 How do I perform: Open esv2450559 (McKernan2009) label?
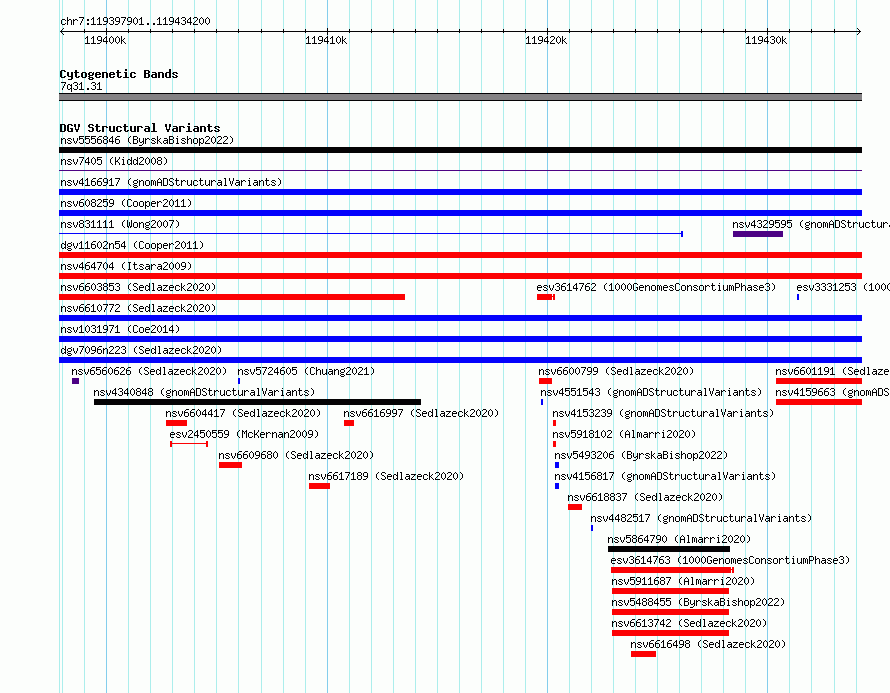(244, 434)
